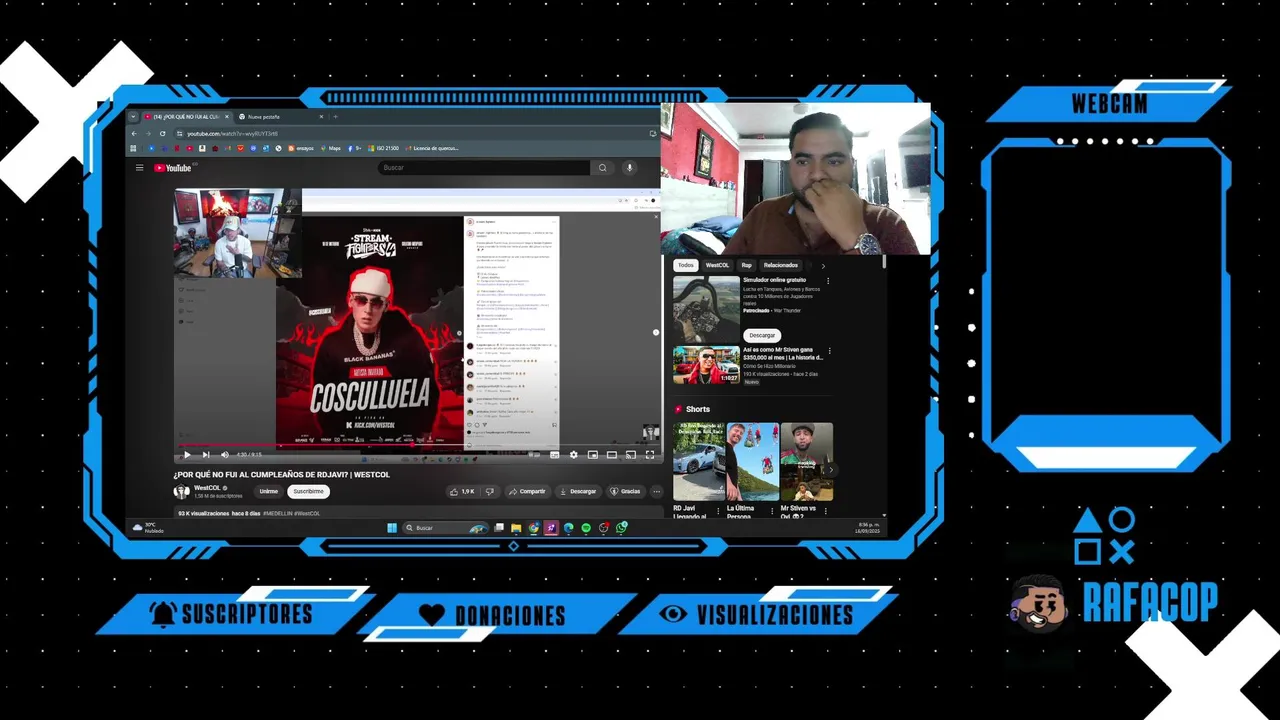Open options for the Mr Stiven video
1280x720 pixels.
pyautogui.click(x=828, y=352)
